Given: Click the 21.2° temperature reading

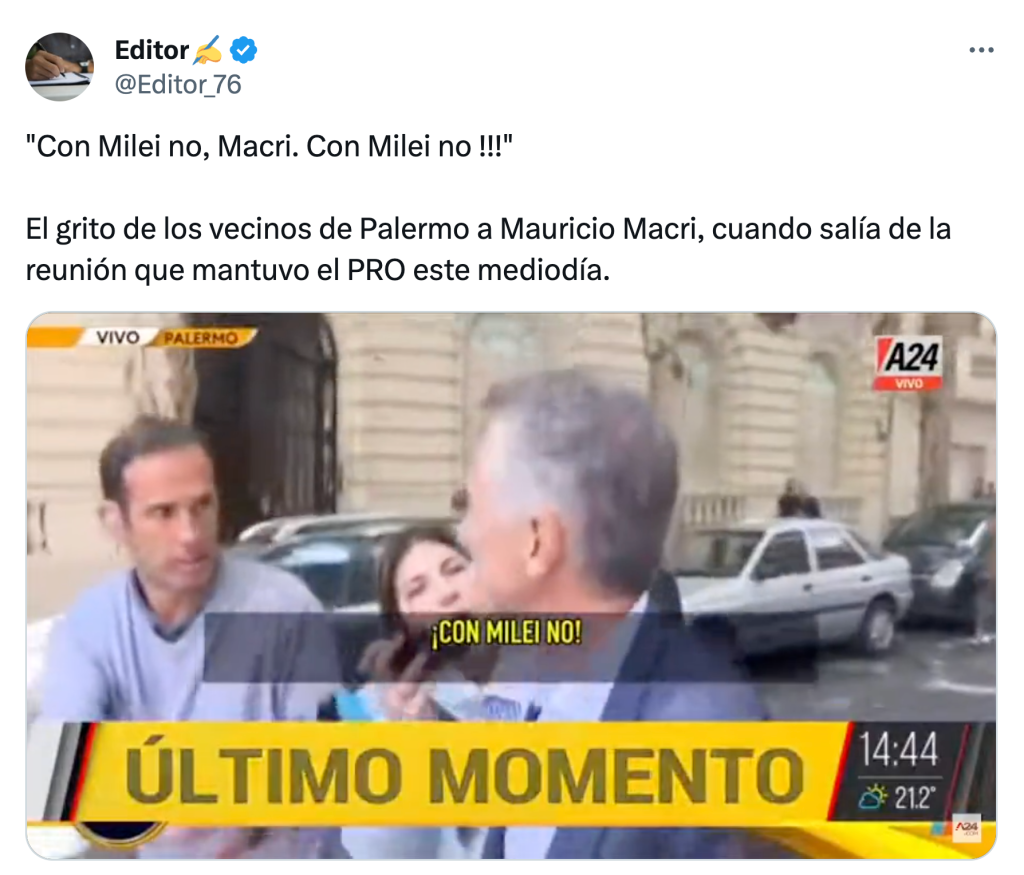Looking at the screenshot, I should click(x=916, y=797).
